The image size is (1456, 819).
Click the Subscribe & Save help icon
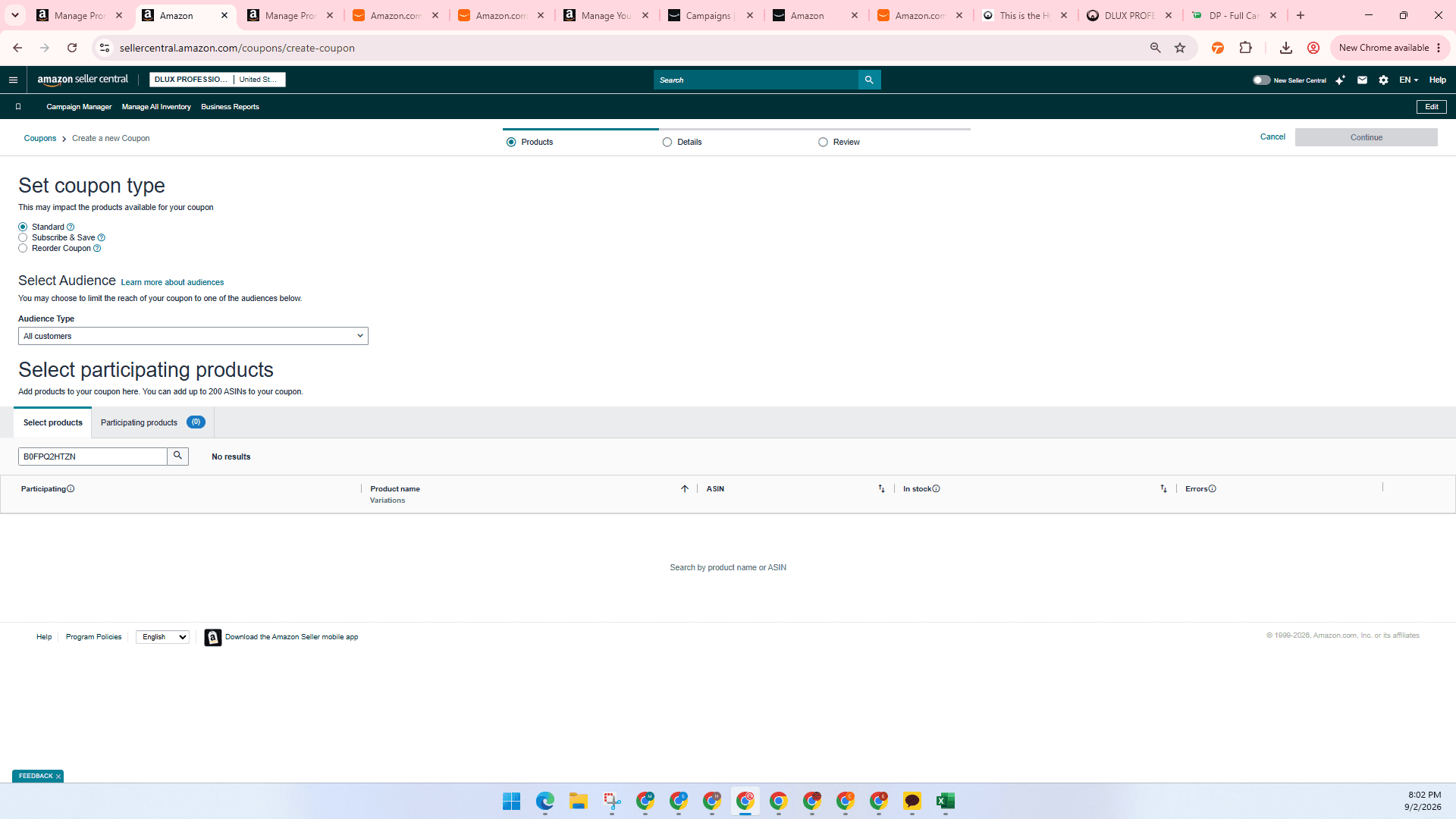(x=102, y=237)
